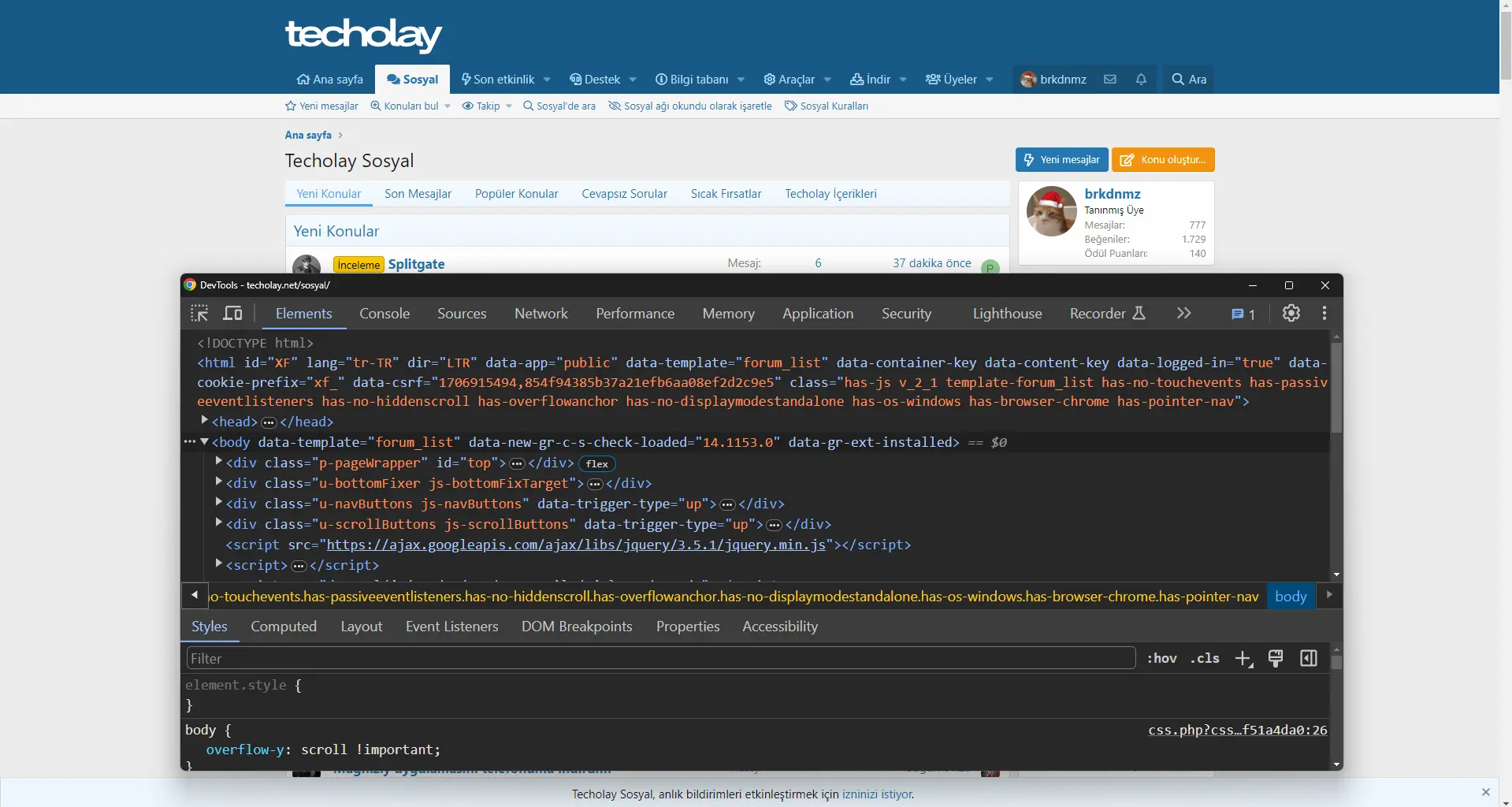This screenshot has width=1512, height=807.
Task: Click the Techolay logo
Action: [363, 35]
